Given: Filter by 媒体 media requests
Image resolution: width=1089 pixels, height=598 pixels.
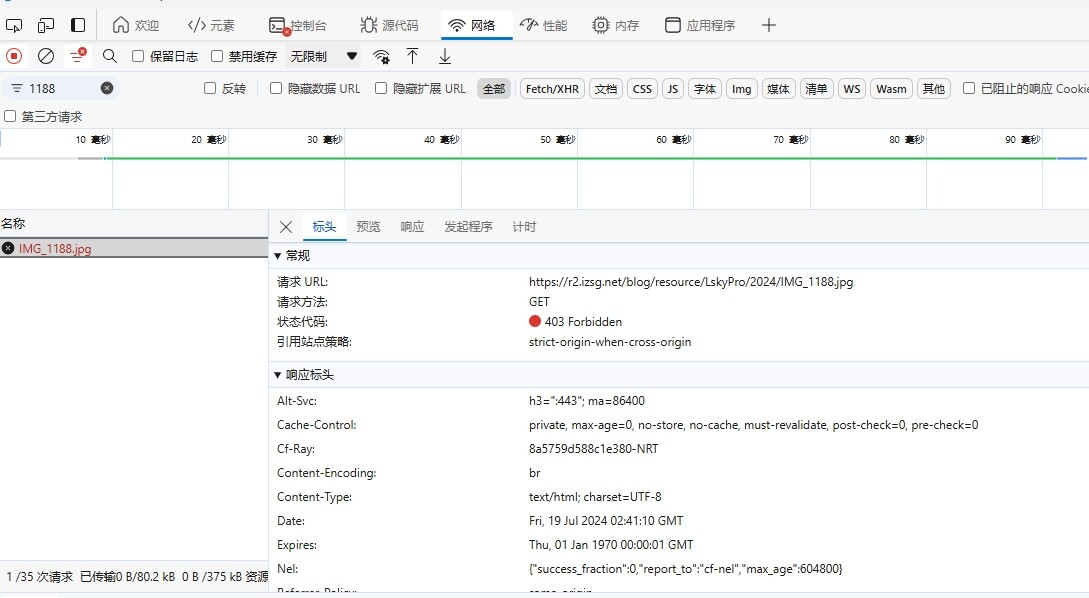Looking at the screenshot, I should point(778,89).
